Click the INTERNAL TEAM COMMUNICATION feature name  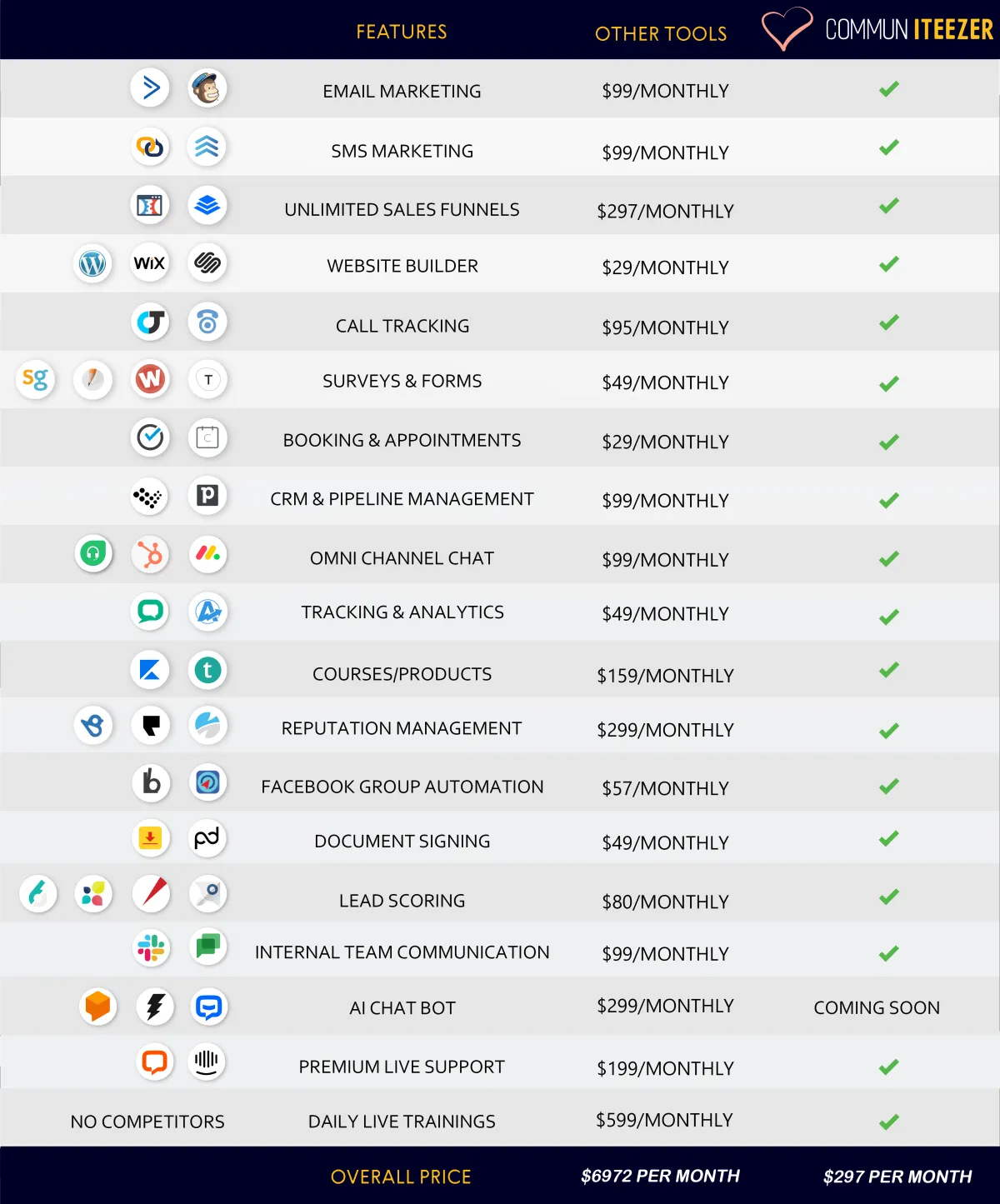[x=402, y=952]
